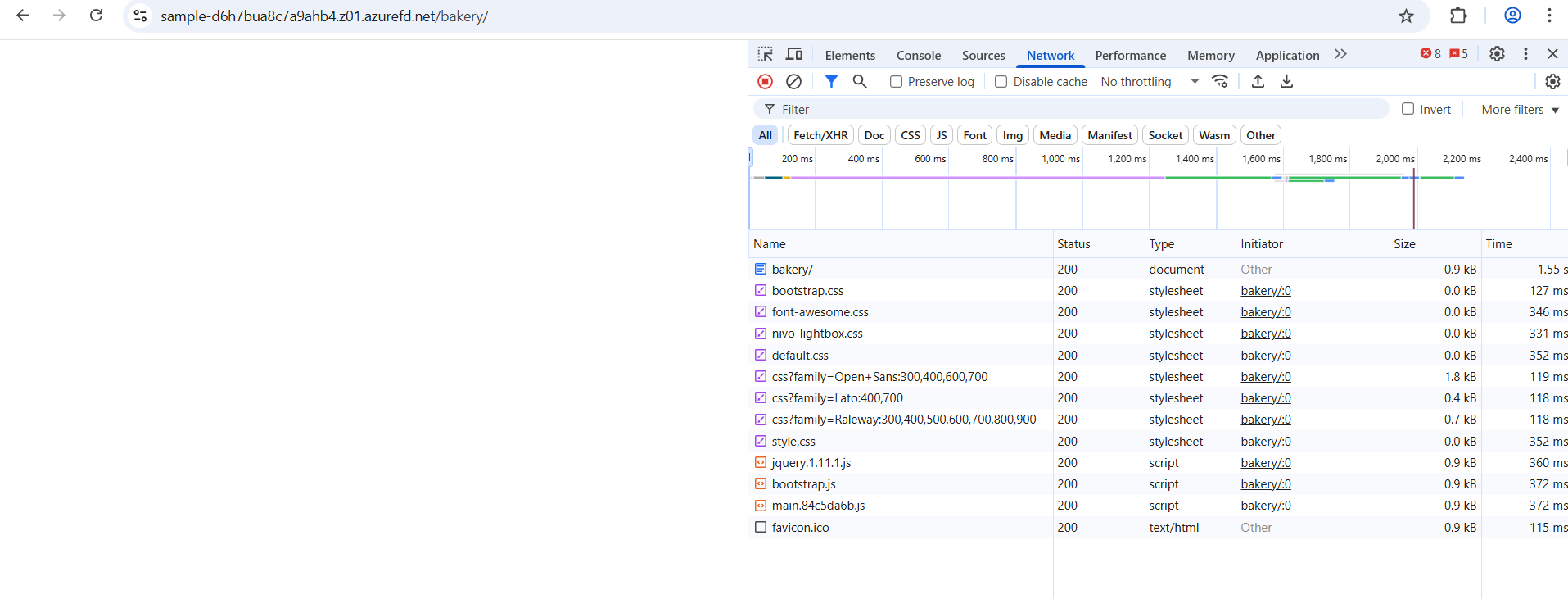Open bakery/:0 initiator link for style.css

click(x=1266, y=442)
